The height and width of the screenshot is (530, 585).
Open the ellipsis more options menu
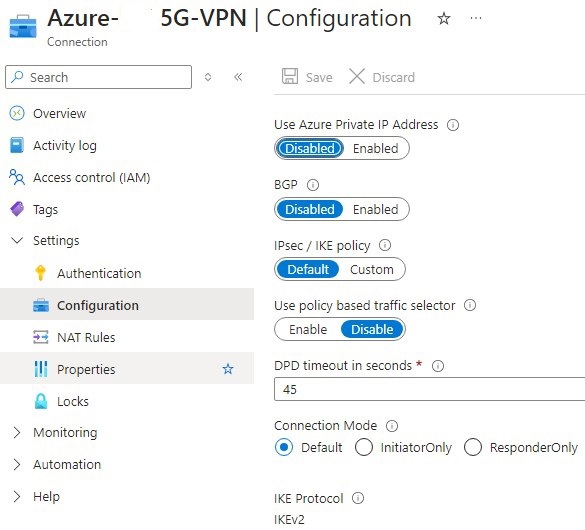coord(476,18)
